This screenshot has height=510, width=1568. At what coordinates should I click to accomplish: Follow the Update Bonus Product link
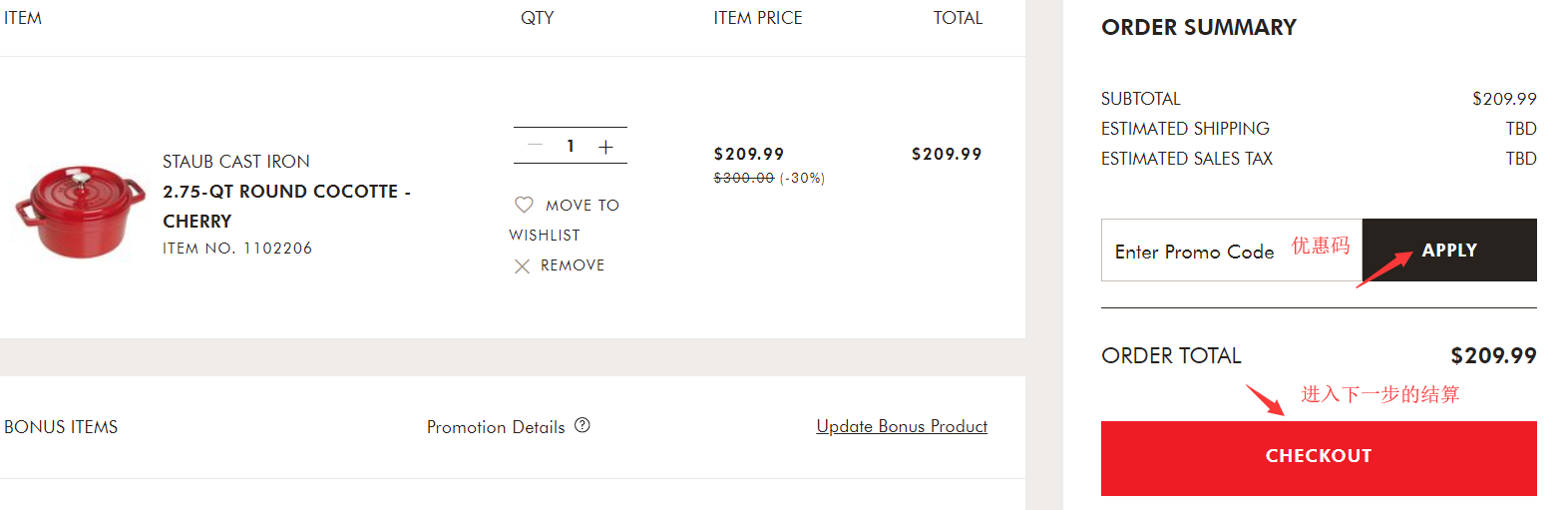(902, 426)
